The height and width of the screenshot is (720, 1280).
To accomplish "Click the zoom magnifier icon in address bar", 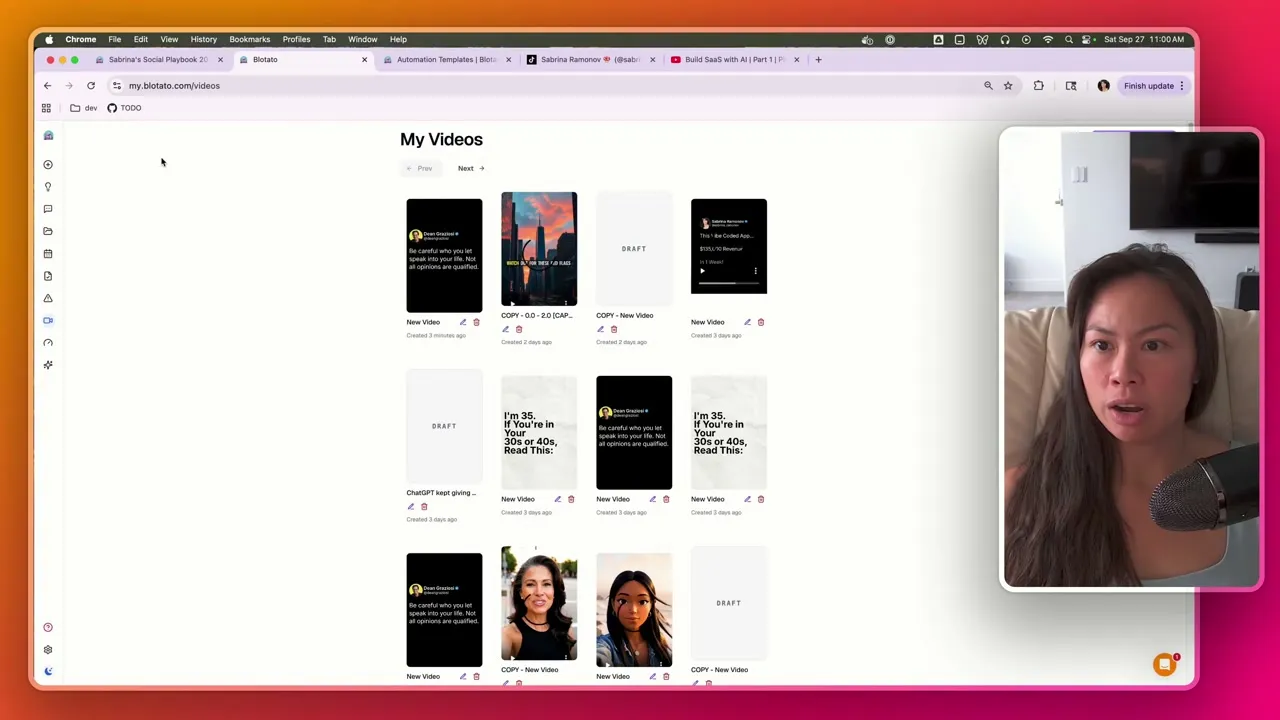I will pos(988,86).
